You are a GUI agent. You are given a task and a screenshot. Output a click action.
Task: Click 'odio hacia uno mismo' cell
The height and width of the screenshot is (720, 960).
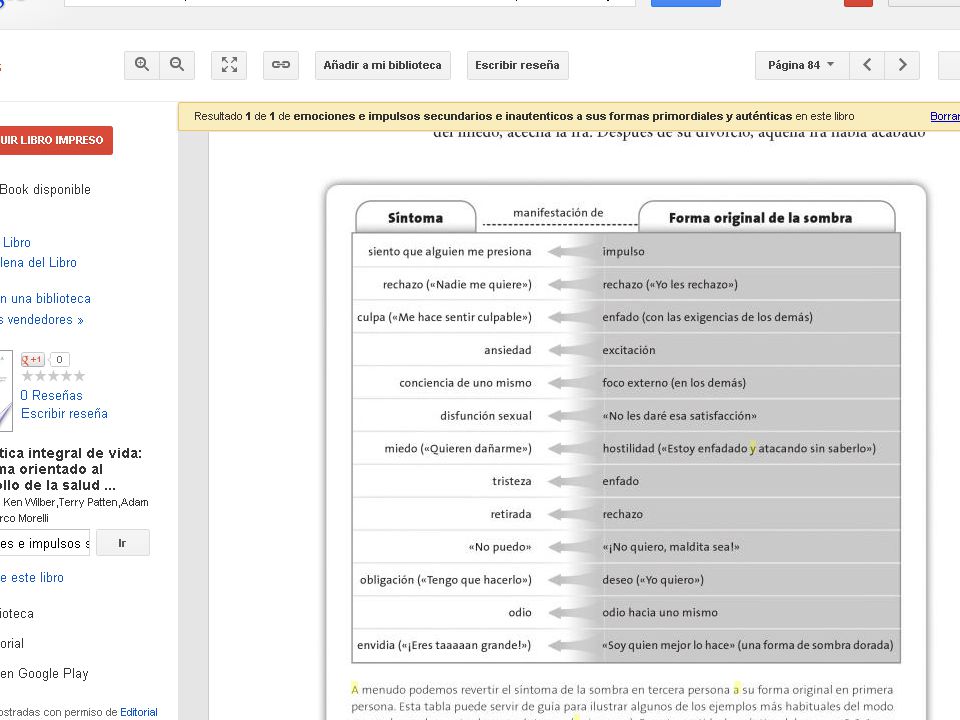pos(660,612)
